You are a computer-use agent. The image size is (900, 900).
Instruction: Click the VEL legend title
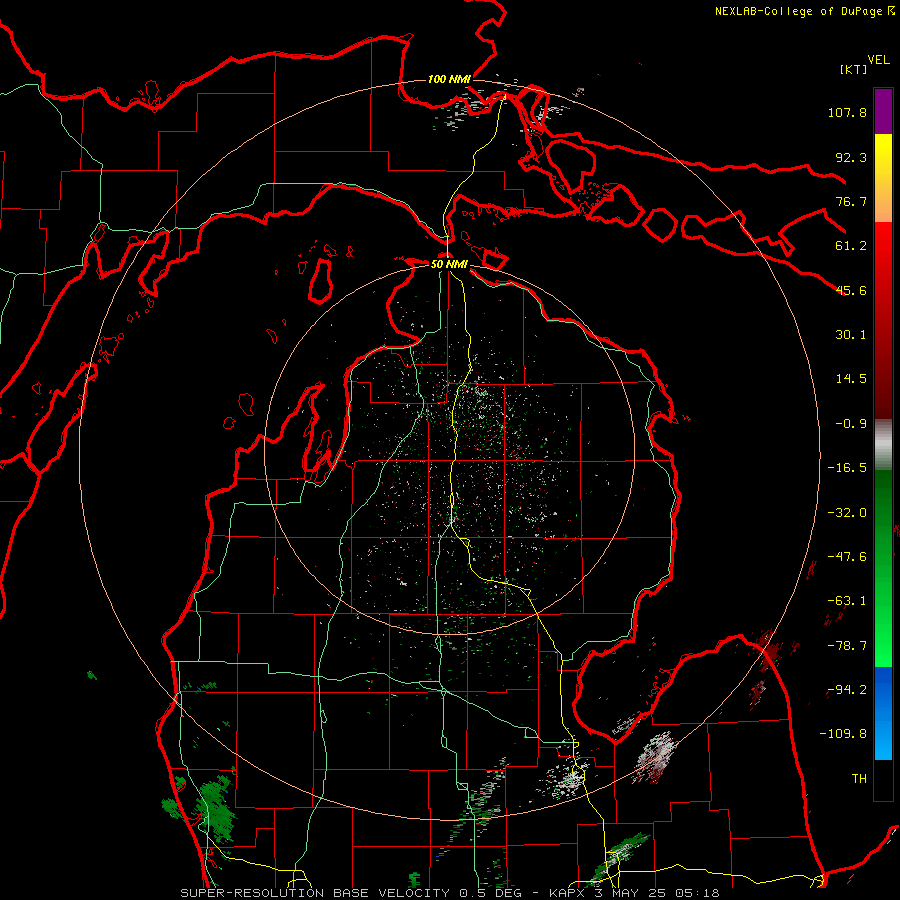tap(879, 60)
